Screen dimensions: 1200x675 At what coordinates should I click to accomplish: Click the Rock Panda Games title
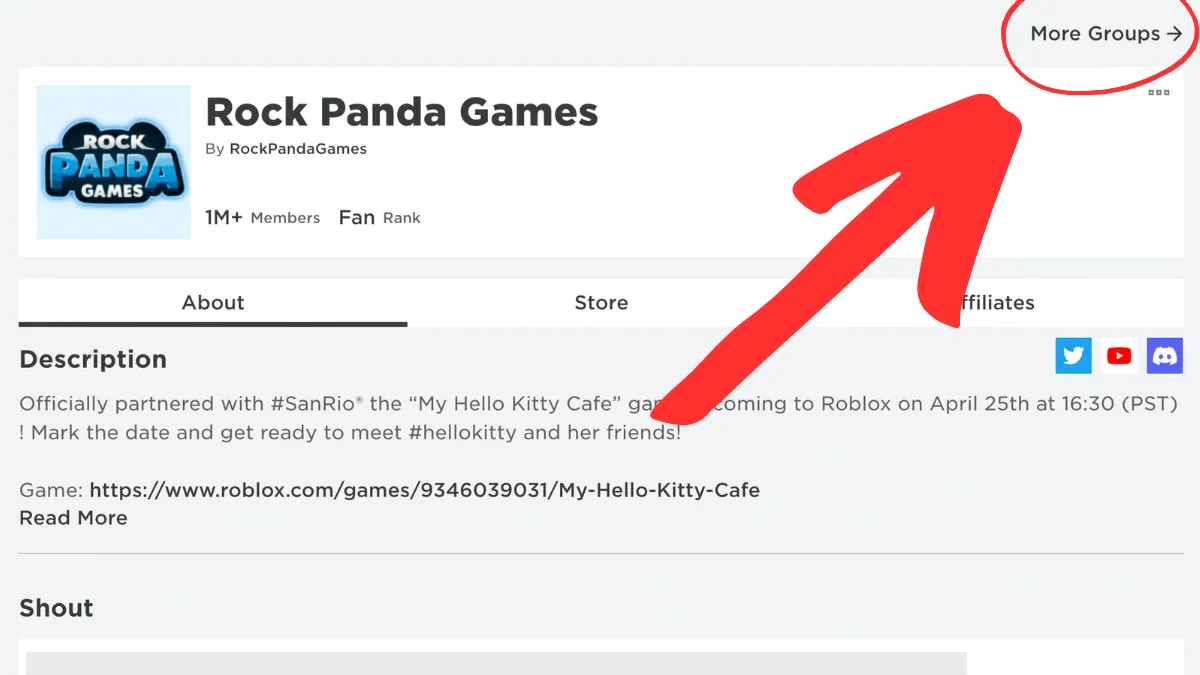click(401, 111)
